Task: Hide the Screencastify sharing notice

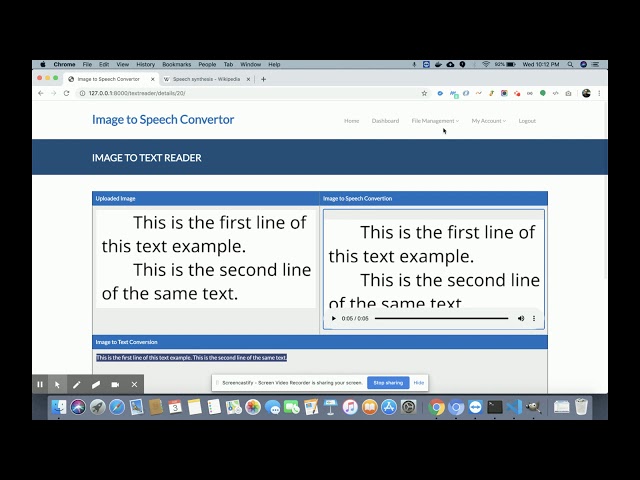Action: click(419, 383)
